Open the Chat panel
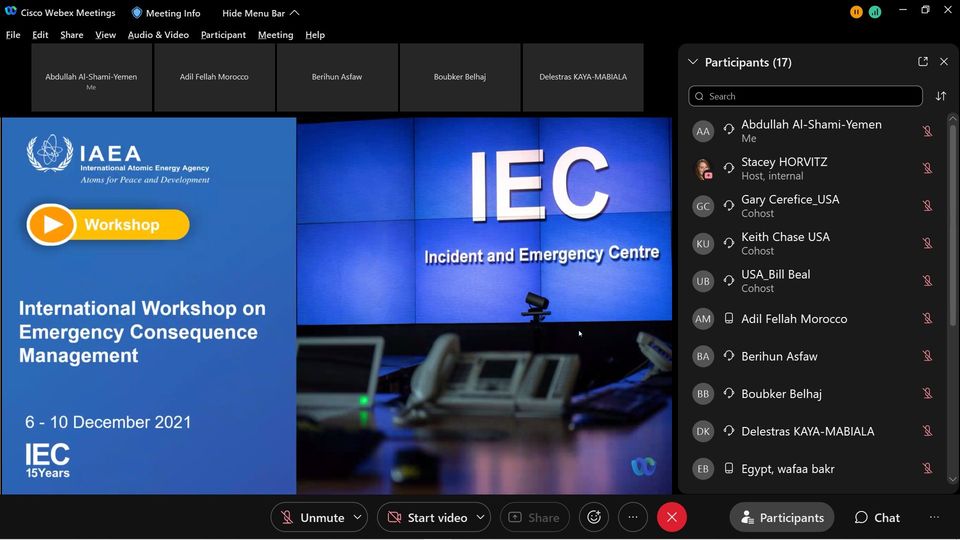Screen dimensions: 960x540 coord(877,517)
